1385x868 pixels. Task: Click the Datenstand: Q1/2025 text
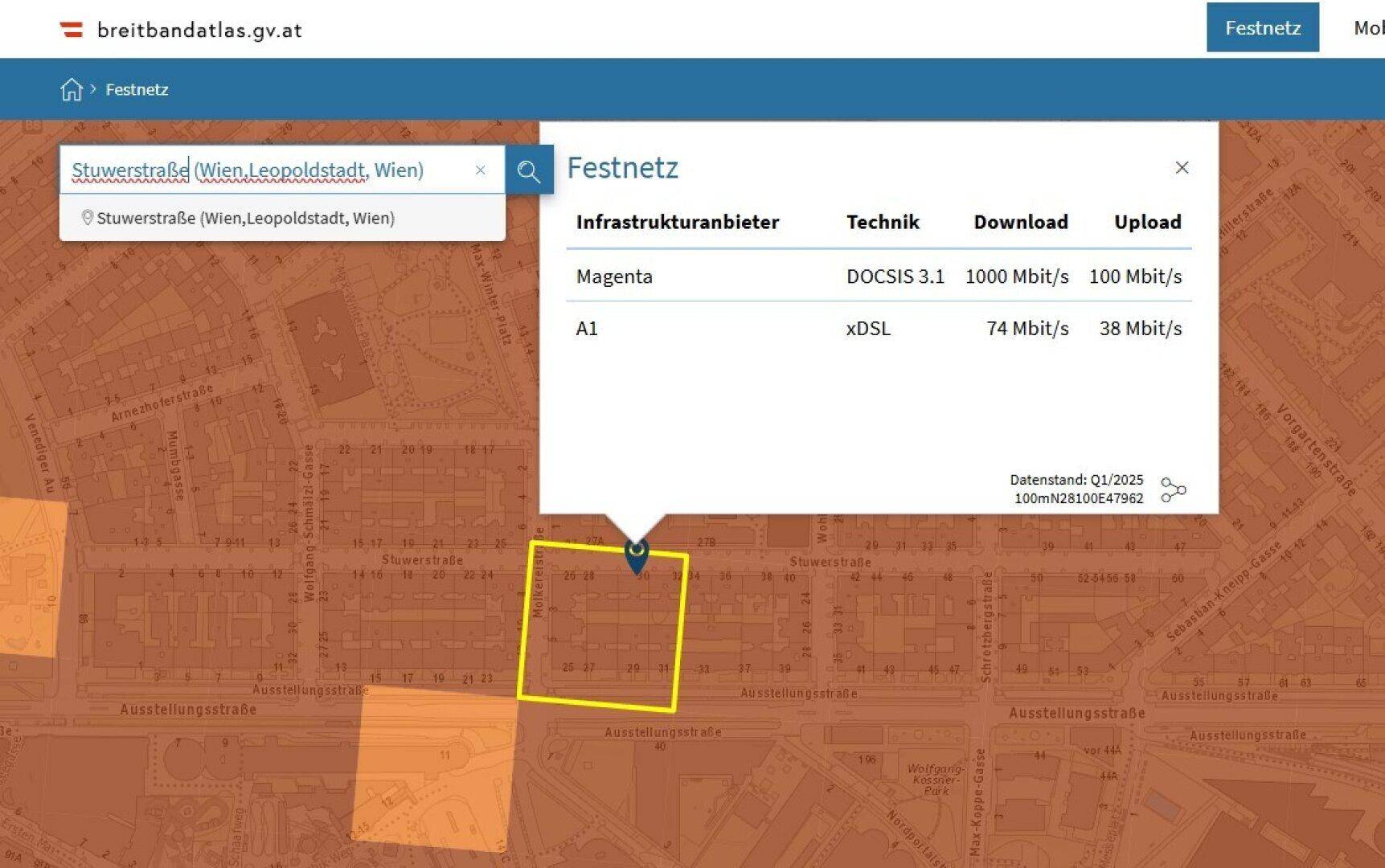click(x=1076, y=480)
